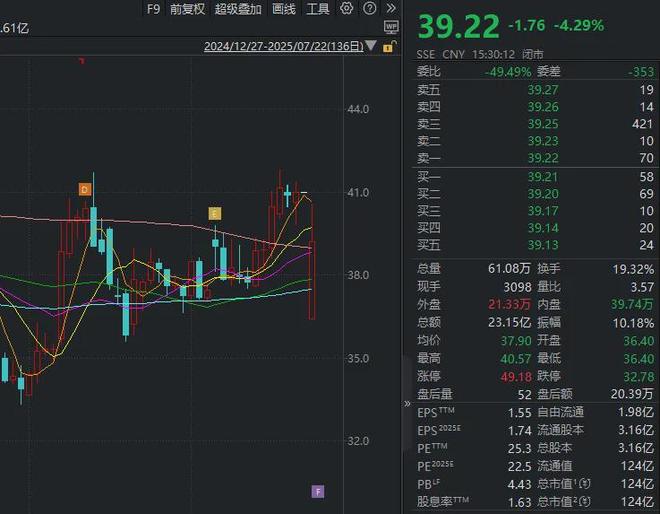
Task: Click the 委差 value -353
Action: [x=641, y=72]
